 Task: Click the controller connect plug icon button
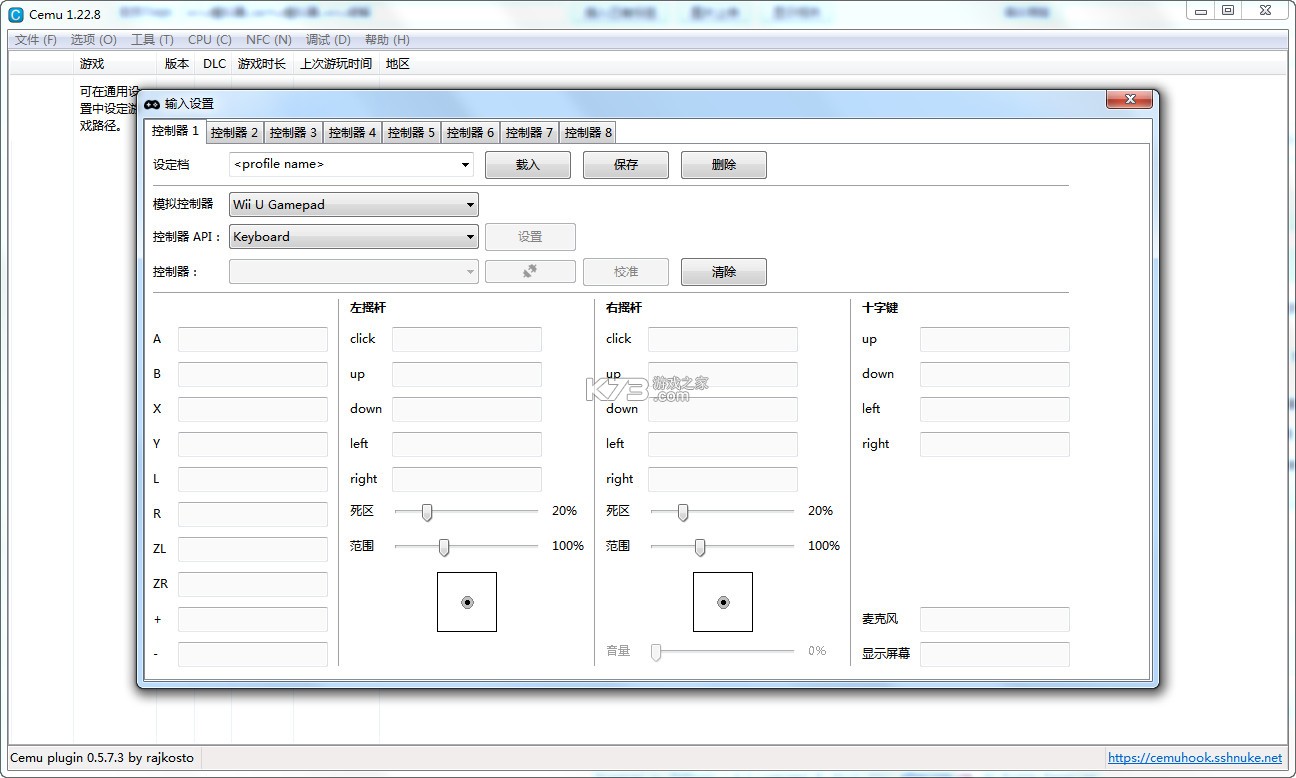530,271
